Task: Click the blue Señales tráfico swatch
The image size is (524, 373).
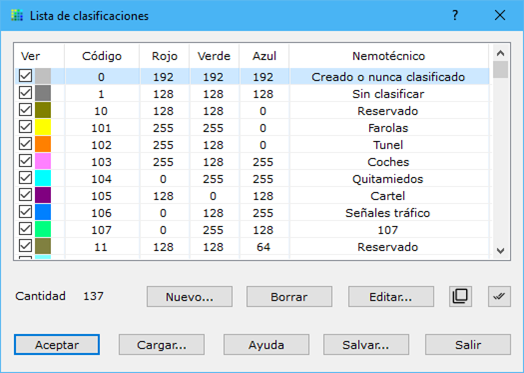Action: coord(43,213)
